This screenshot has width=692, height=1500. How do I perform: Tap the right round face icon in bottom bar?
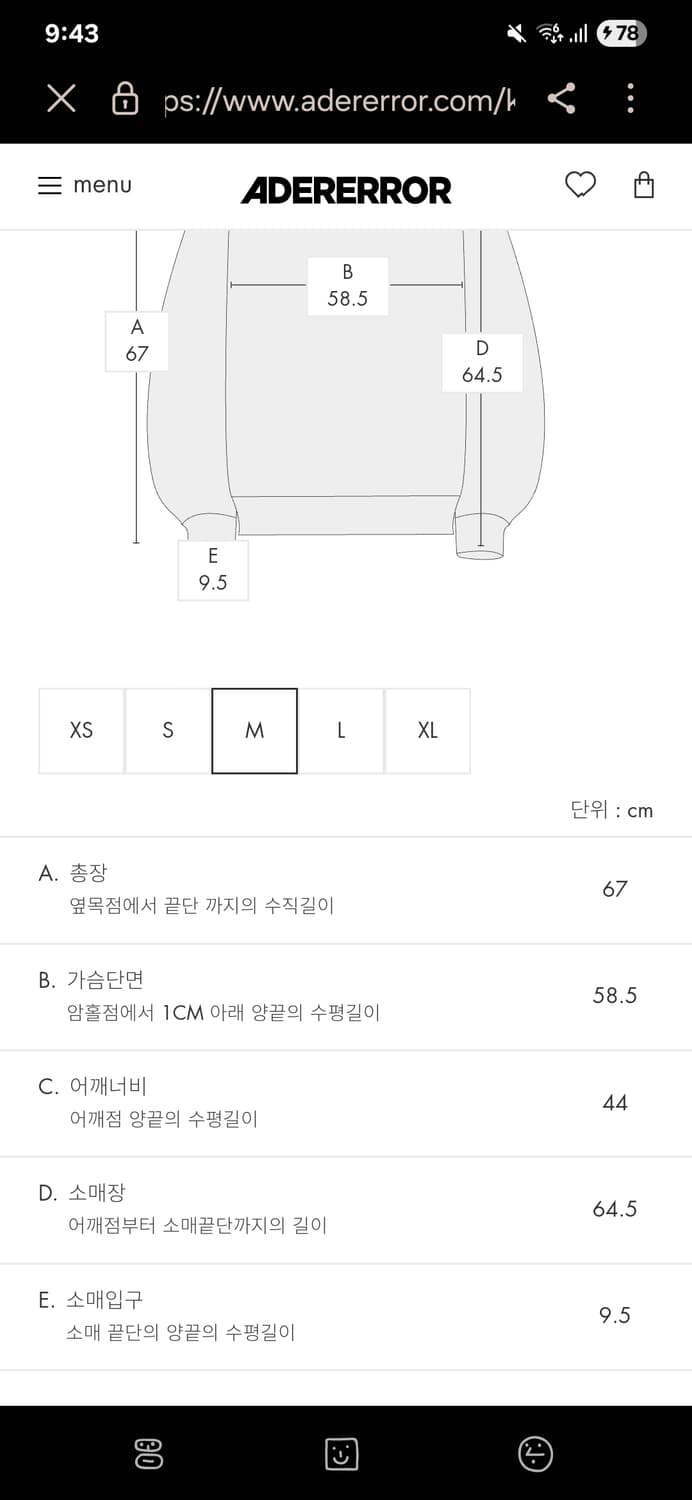pos(536,1454)
